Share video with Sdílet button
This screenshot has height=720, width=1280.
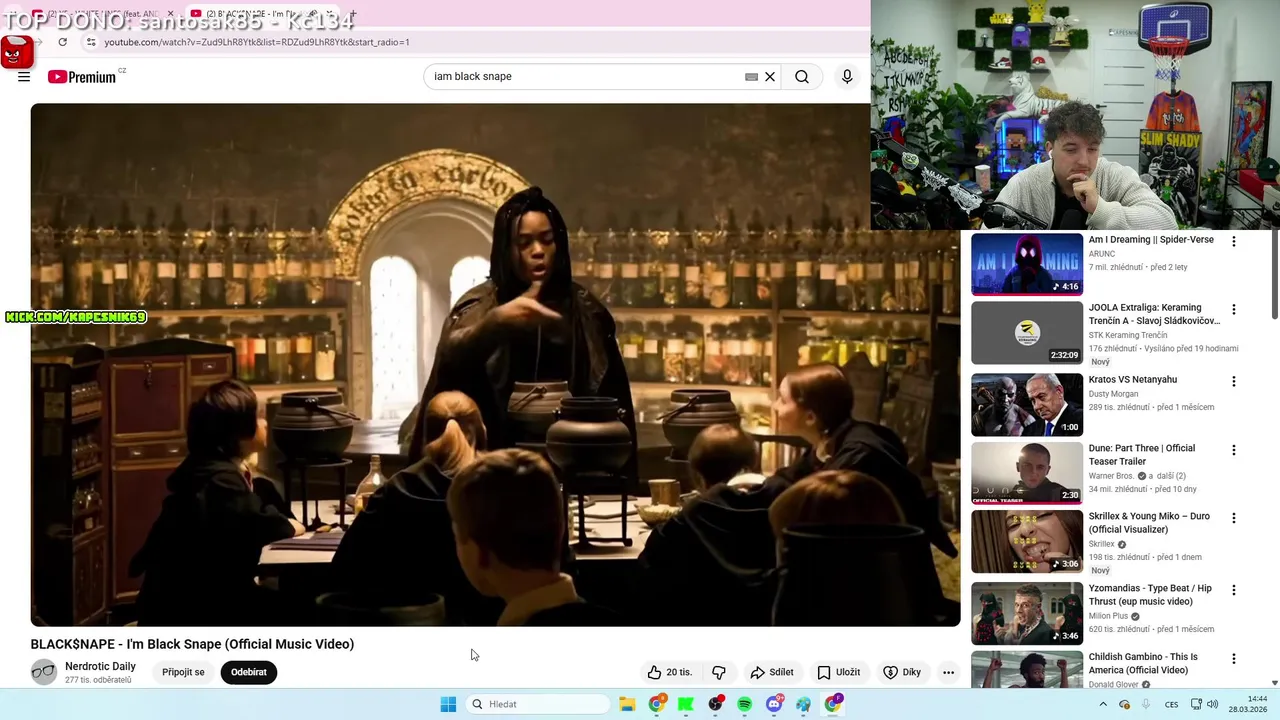click(x=772, y=672)
